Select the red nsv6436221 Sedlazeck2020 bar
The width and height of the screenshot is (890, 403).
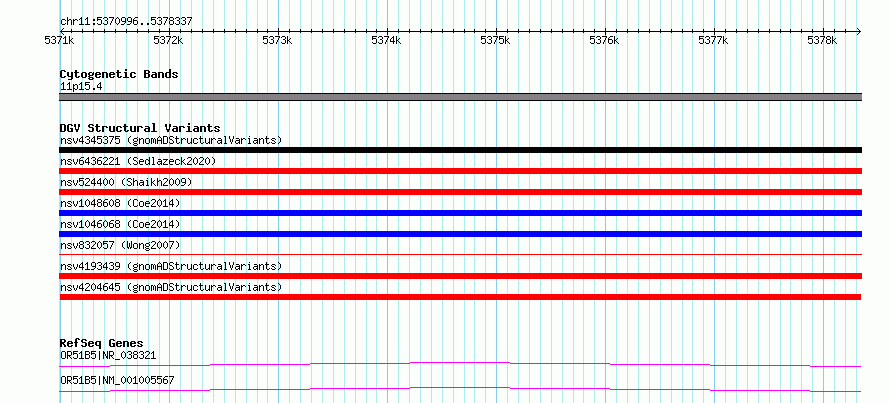pos(460,171)
